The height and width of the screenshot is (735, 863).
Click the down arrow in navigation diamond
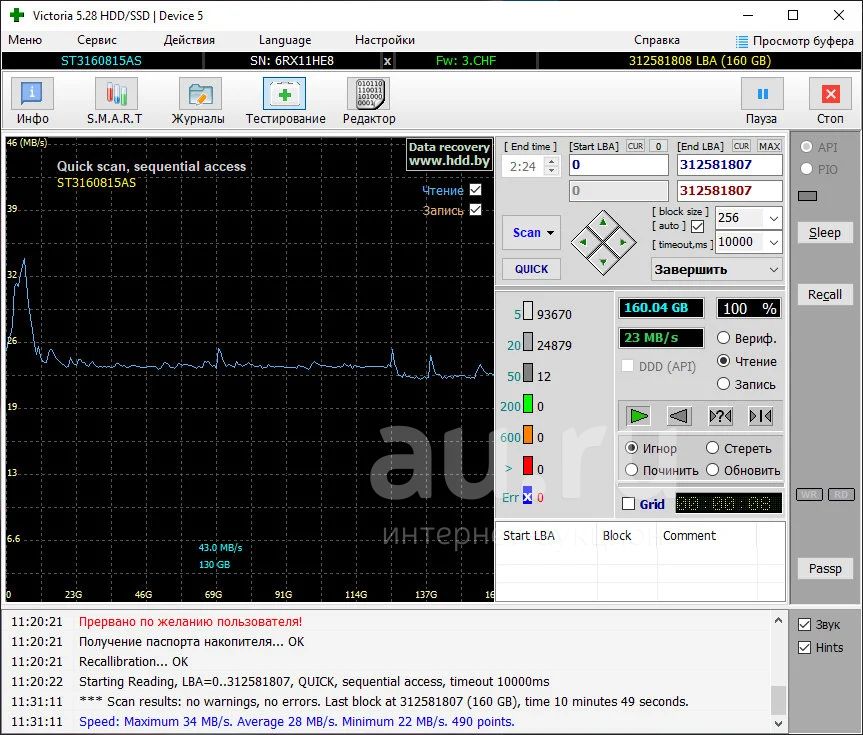pos(603,262)
